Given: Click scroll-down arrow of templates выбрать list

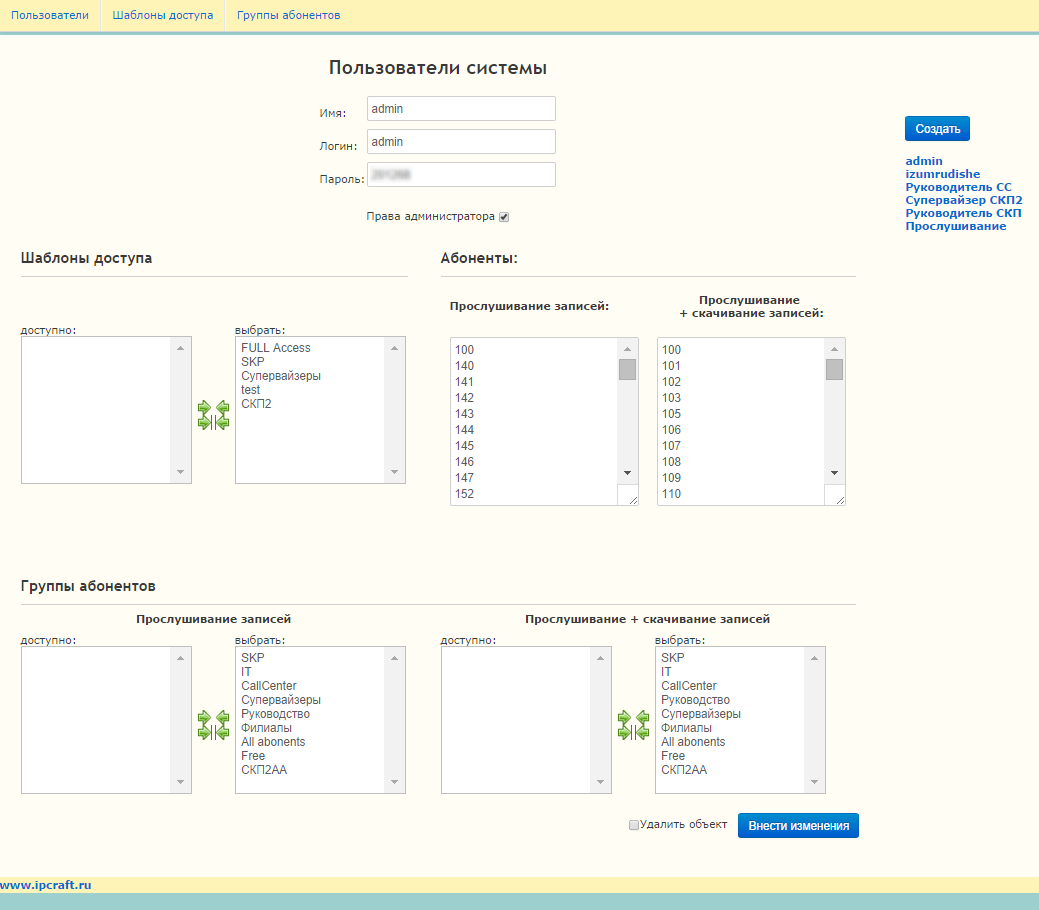Looking at the screenshot, I should [x=394, y=472].
